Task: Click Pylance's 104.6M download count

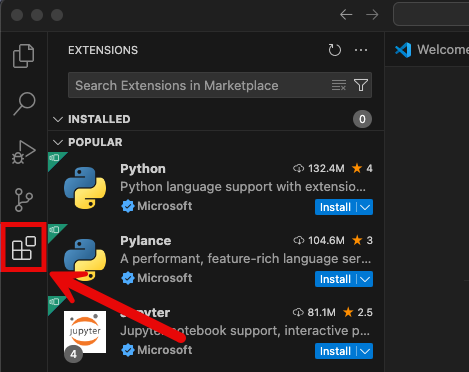Action: (x=319, y=241)
